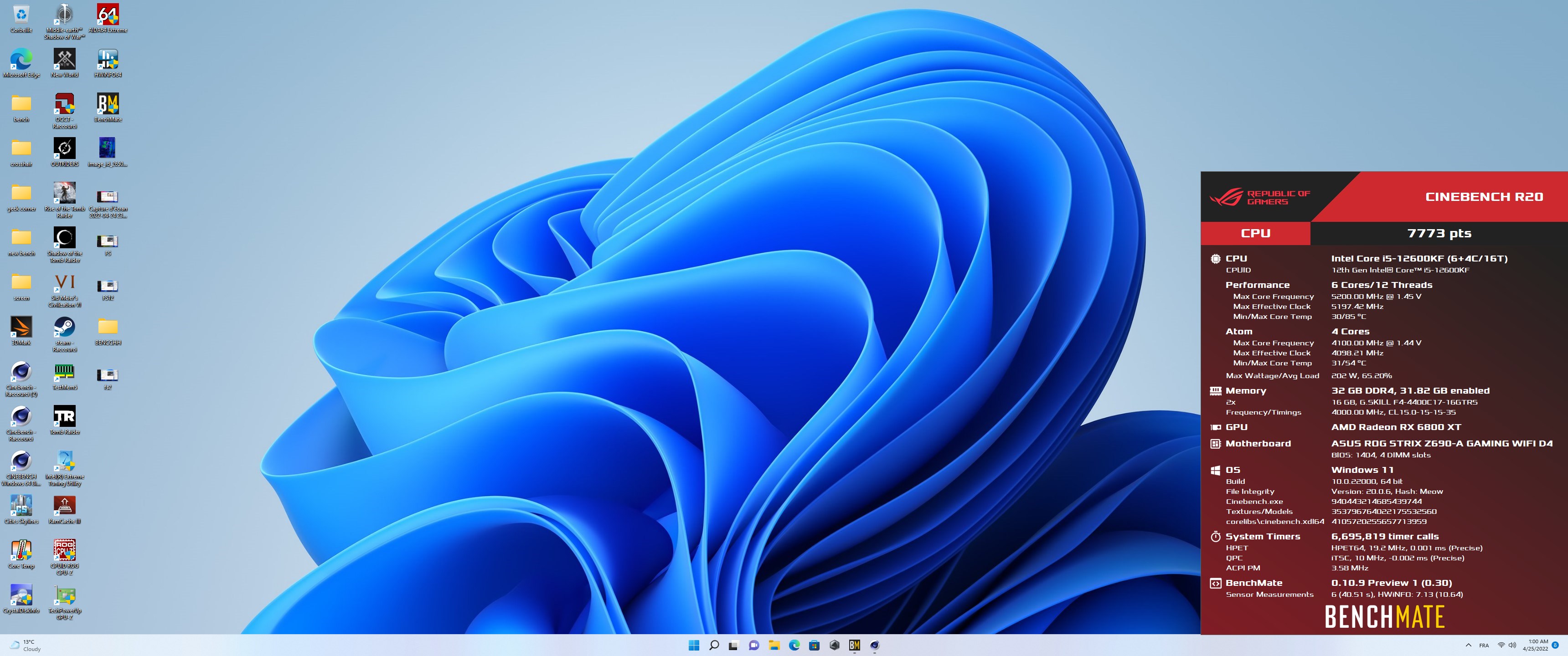Select Rise of the Tomb Raider icon
This screenshot has height=656, width=1568.
[65, 200]
